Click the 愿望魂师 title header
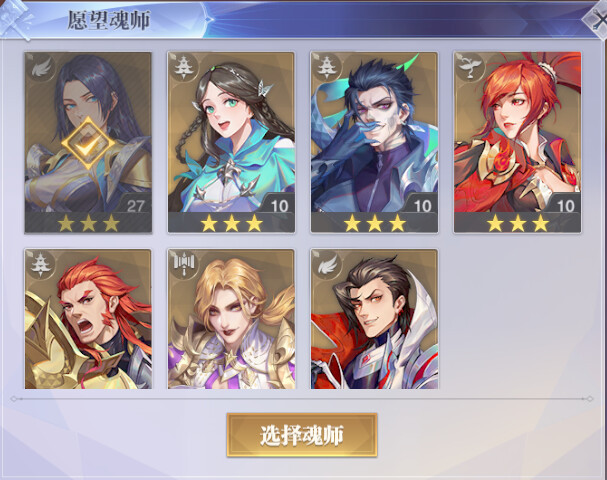This screenshot has height=480, width=607. pyautogui.click(x=108, y=20)
